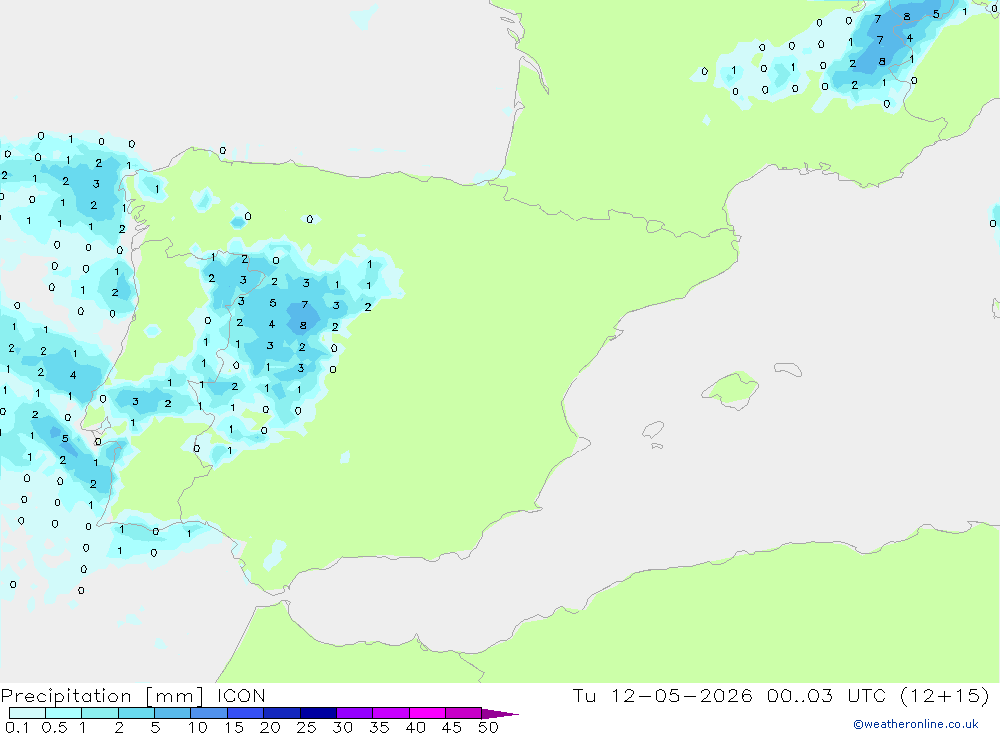Click the '0.5' legend scale label
Screen dimensions: 1000x733
pyautogui.click(x=54, y=727)
